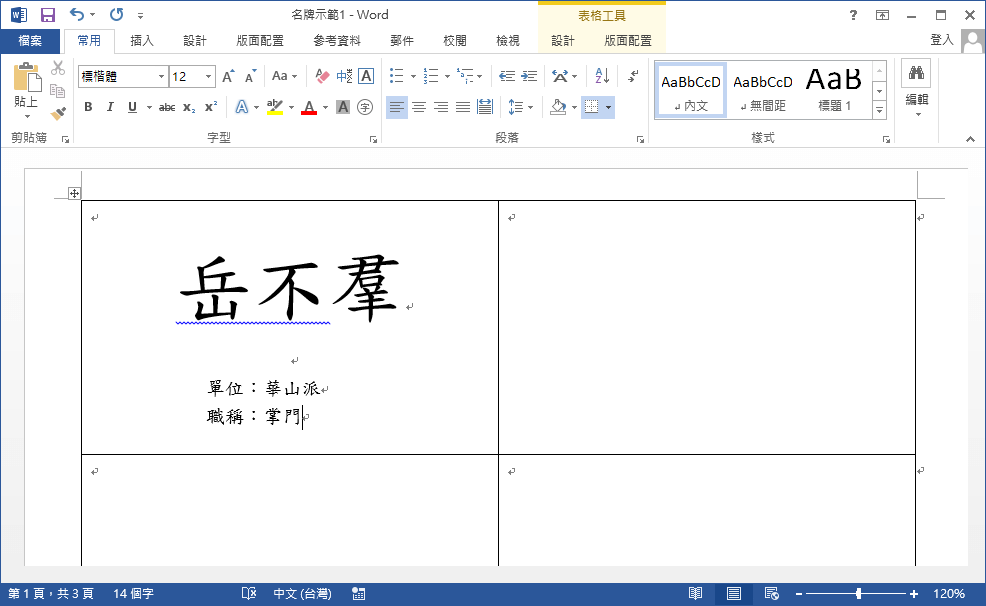Expand the font size dropdown

(x=207, y=77)
